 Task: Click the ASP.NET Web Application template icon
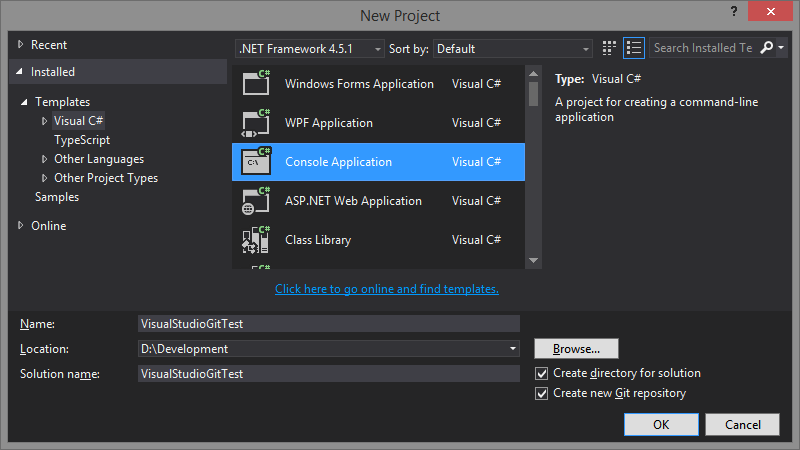[256, 201]
